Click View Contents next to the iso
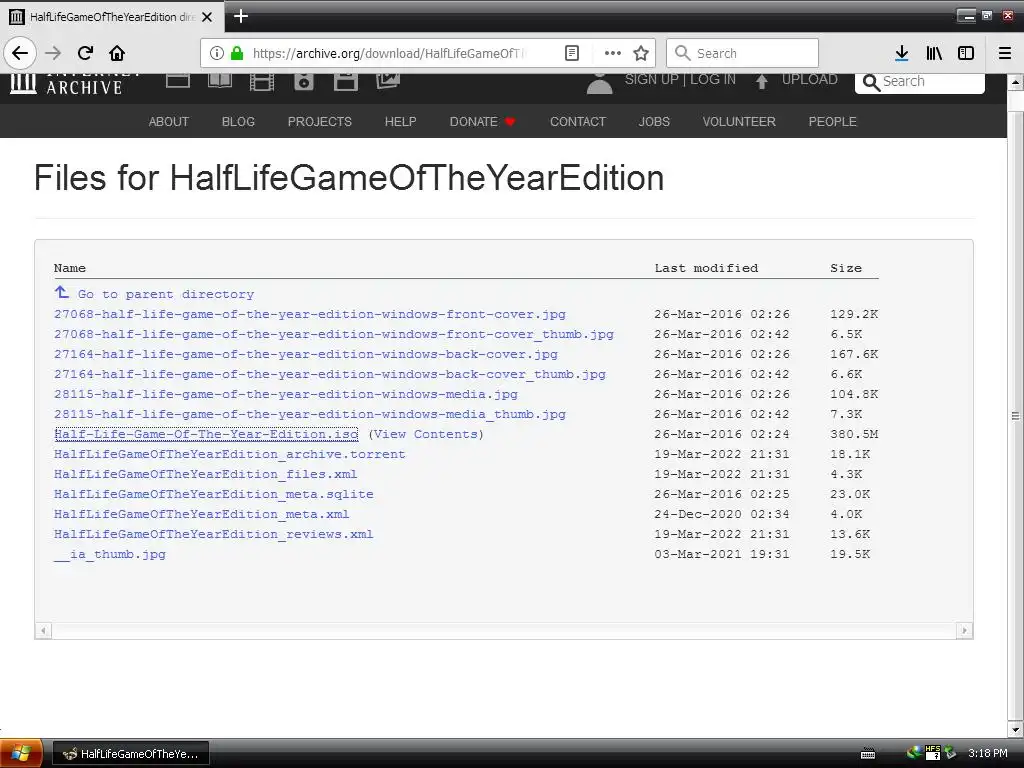 [x=426, y=434]
